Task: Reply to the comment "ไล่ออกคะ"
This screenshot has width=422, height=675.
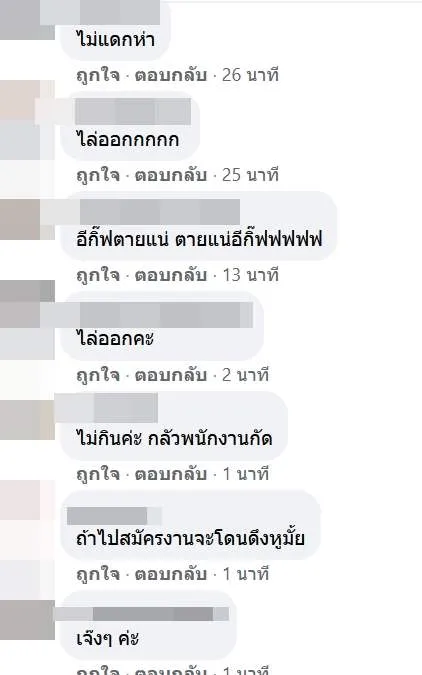Action: 171,375
